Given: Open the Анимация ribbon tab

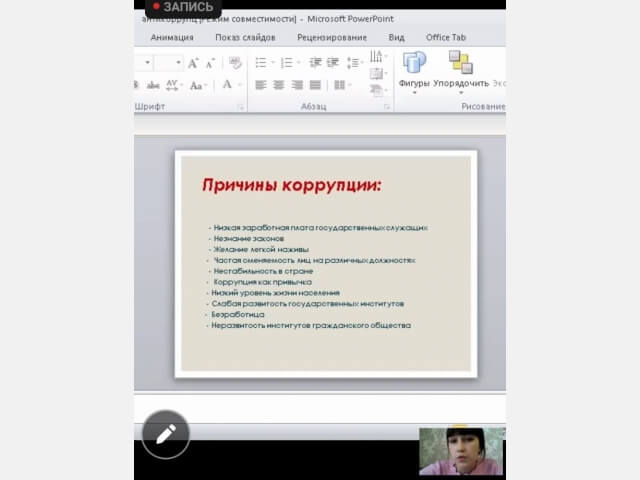Looking at the screenshot, I should 172,38.
